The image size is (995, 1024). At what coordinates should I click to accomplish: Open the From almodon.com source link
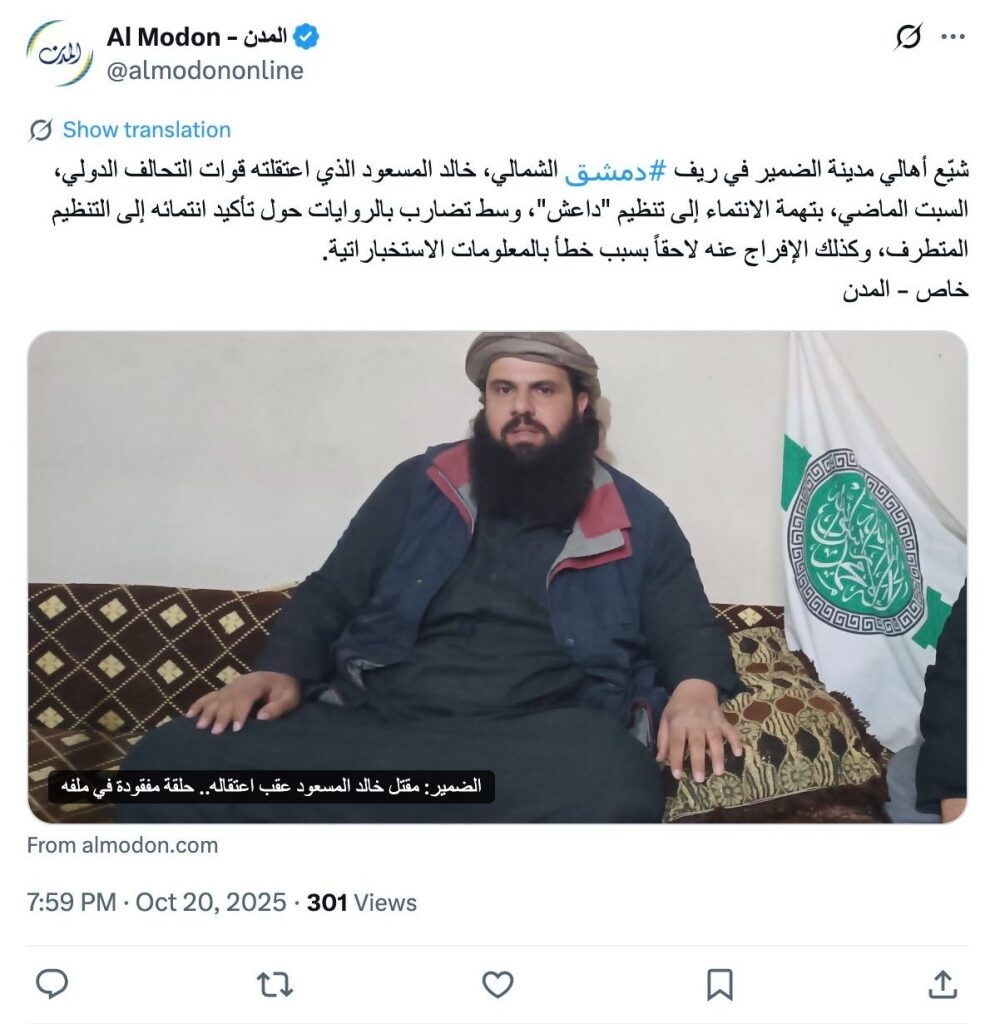pyautogui.click(x=122, y=845)
